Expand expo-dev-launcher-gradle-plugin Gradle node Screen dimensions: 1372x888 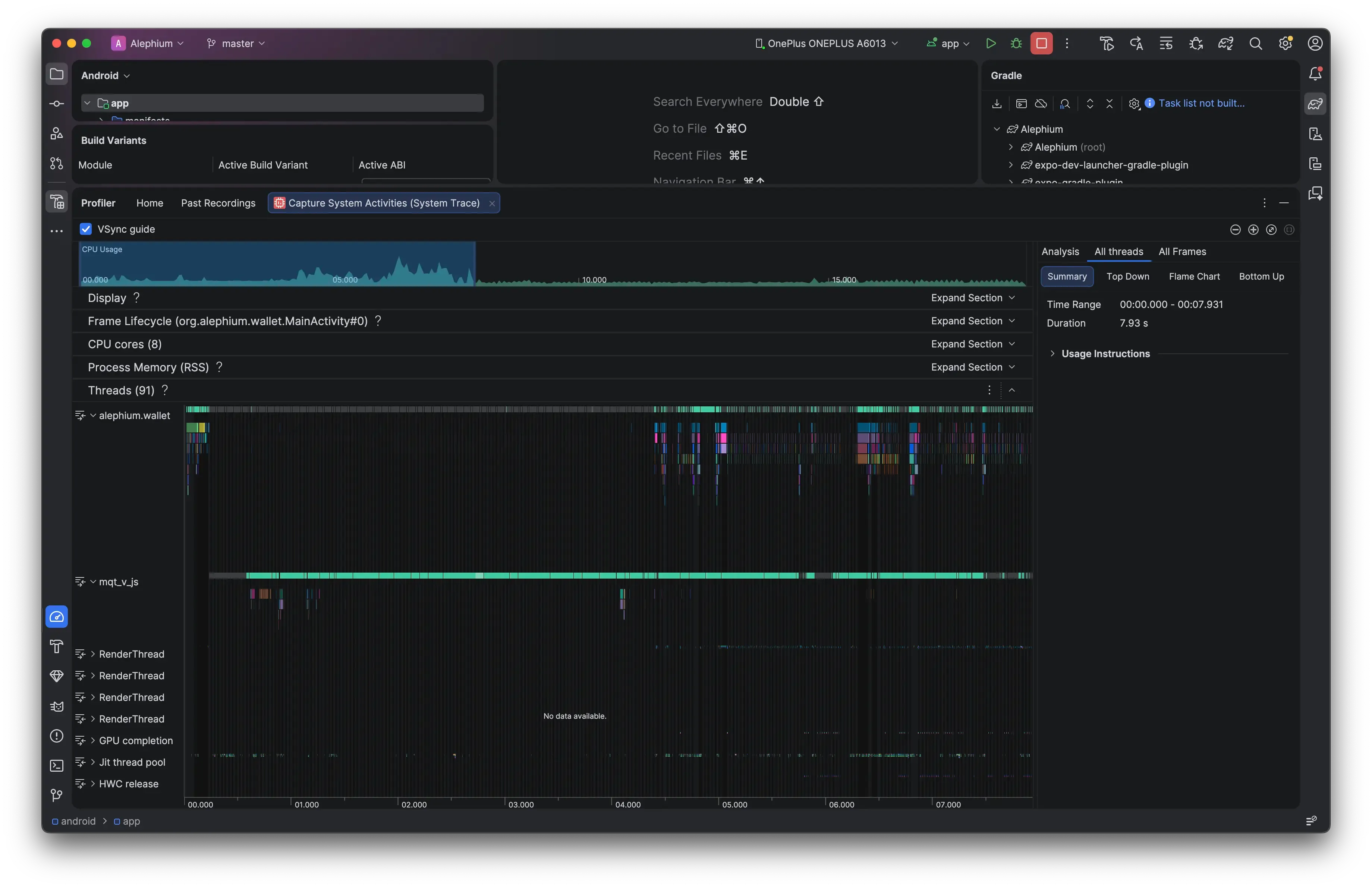pyautogui.click(x=1011, y=165)
